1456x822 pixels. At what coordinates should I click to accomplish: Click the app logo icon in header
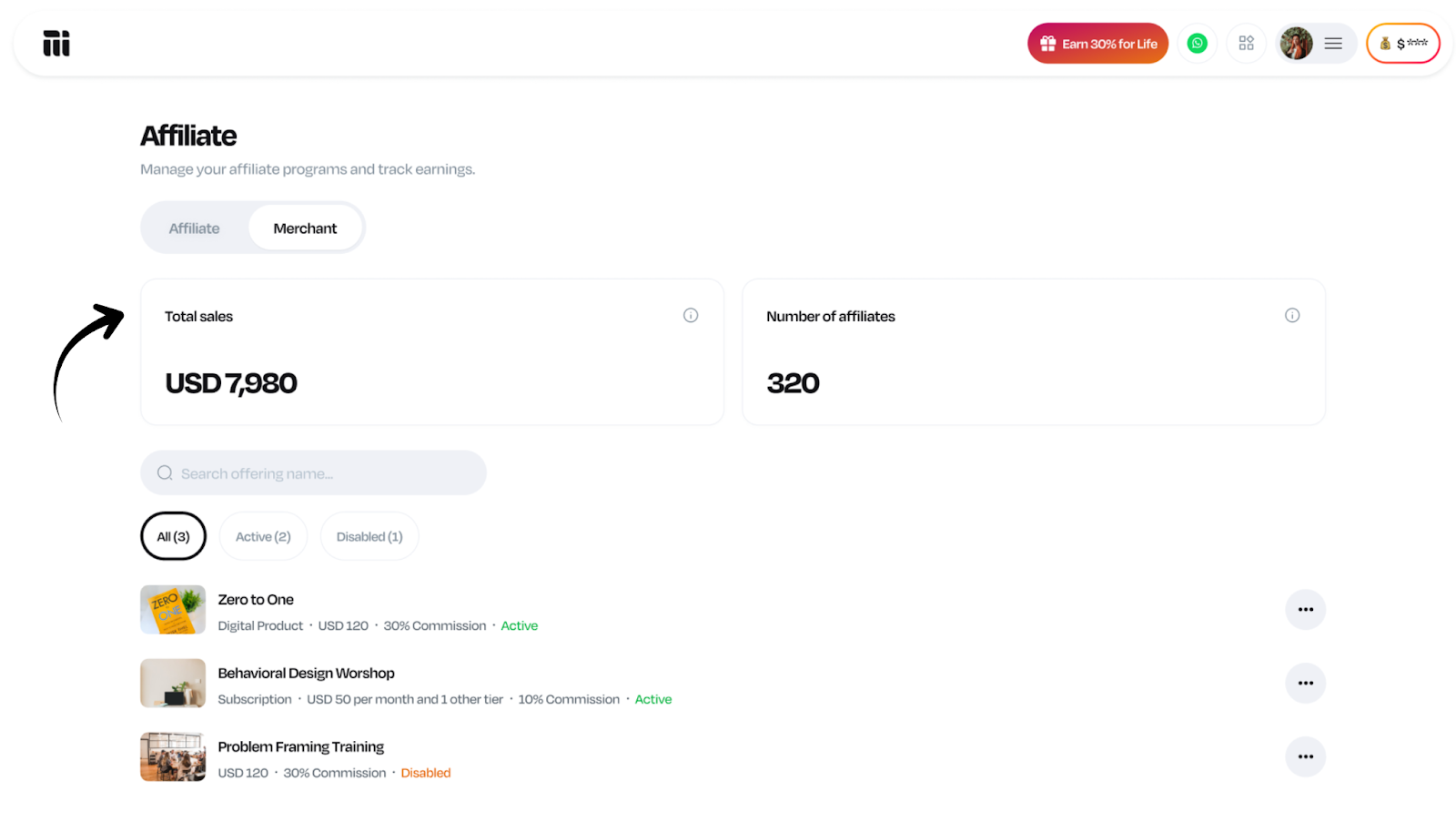56,44
